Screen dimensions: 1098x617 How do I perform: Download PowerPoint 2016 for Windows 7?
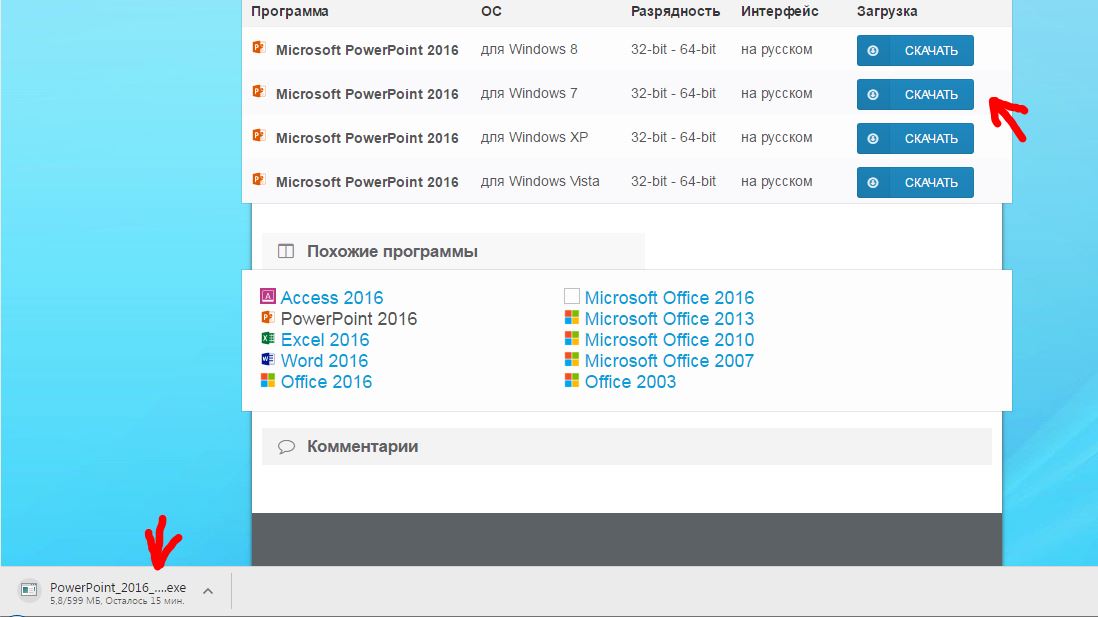[x=915, y=95]
